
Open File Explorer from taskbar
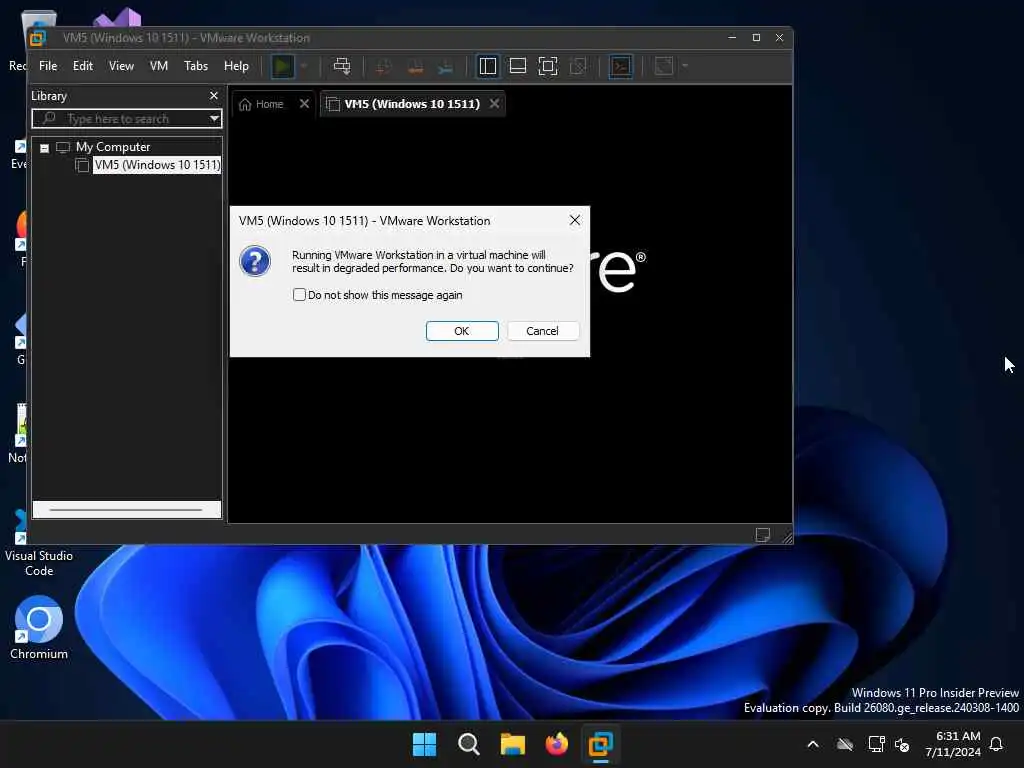(x=513, y=744)
